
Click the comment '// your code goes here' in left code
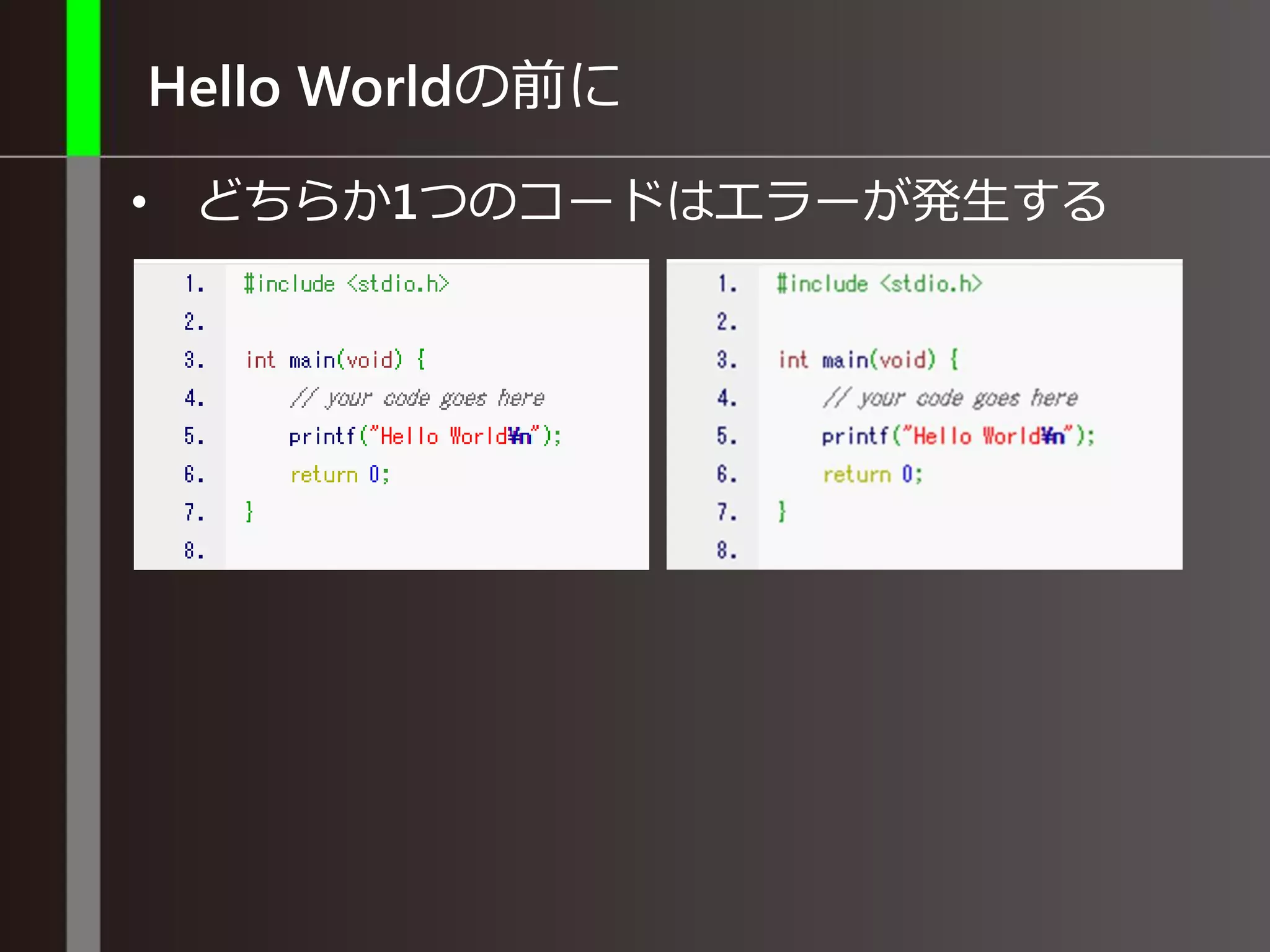417,398
